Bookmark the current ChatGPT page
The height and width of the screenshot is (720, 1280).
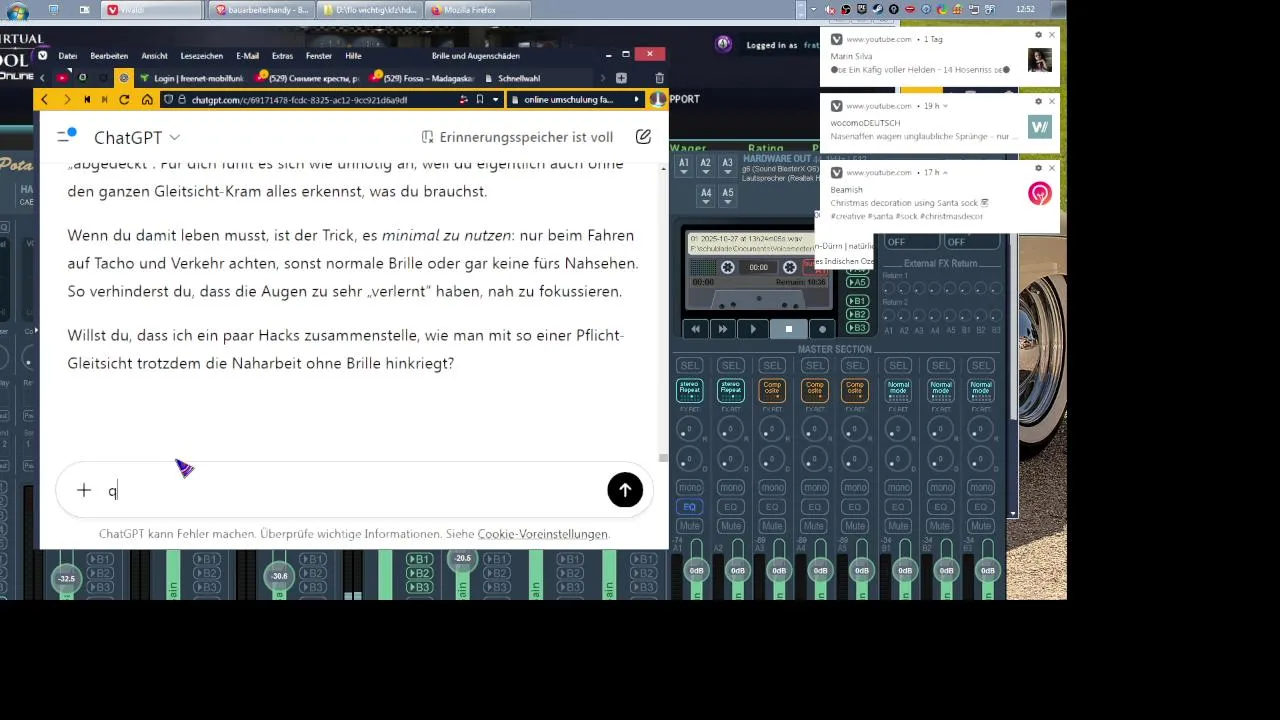click(x=480, y=100)
